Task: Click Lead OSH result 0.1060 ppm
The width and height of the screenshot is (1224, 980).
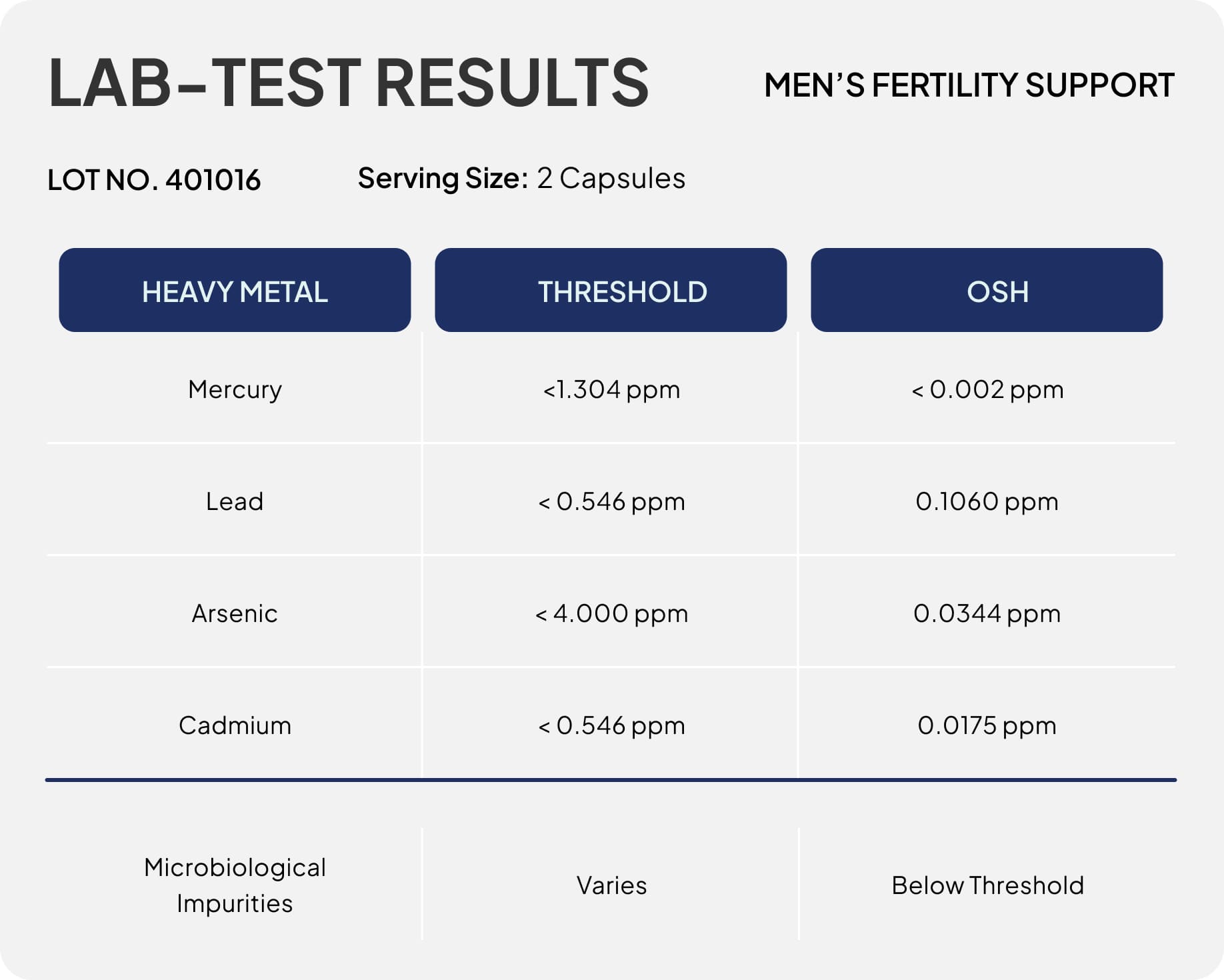Action: click(987, 501)
